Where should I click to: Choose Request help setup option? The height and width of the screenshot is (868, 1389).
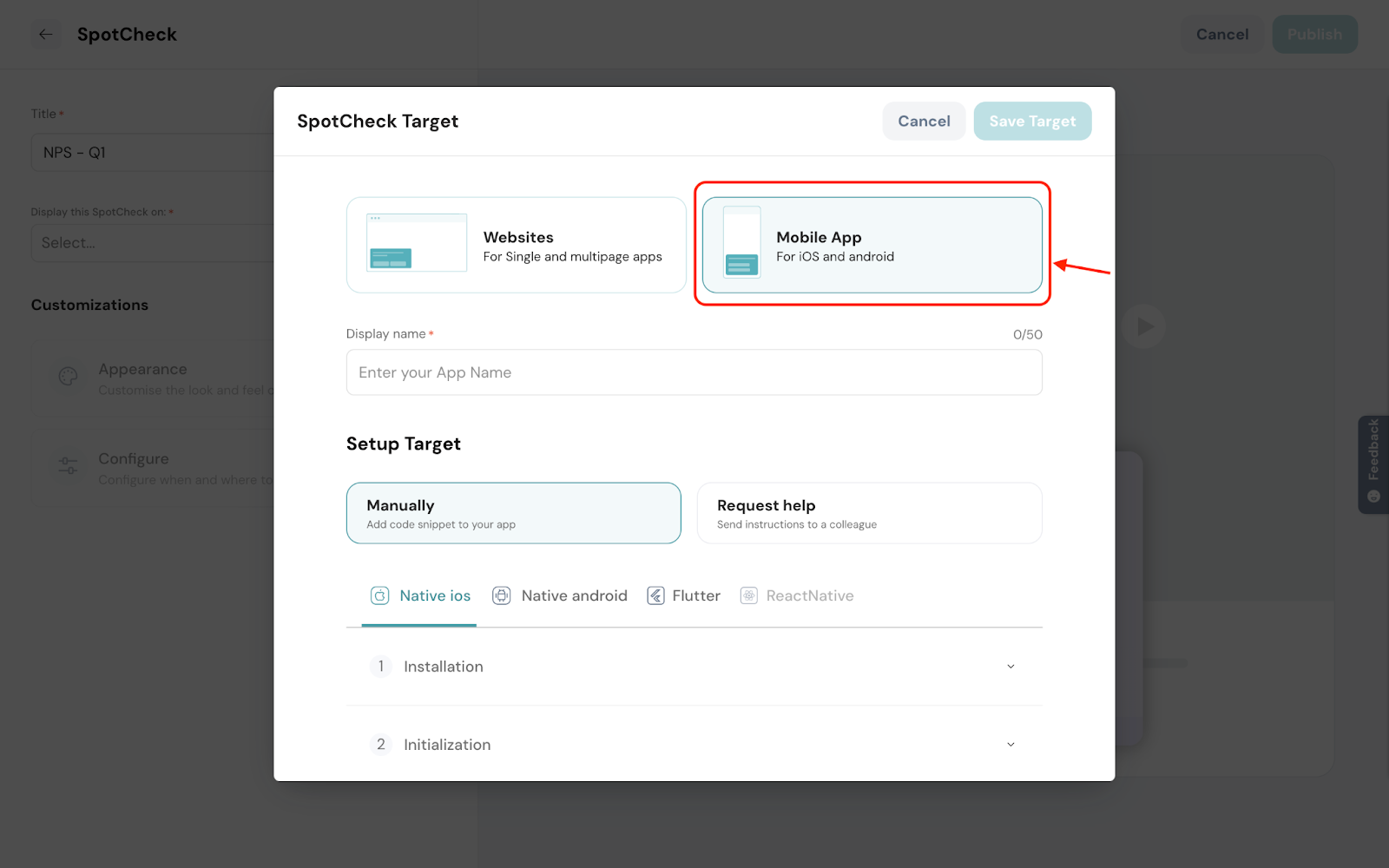869,513
